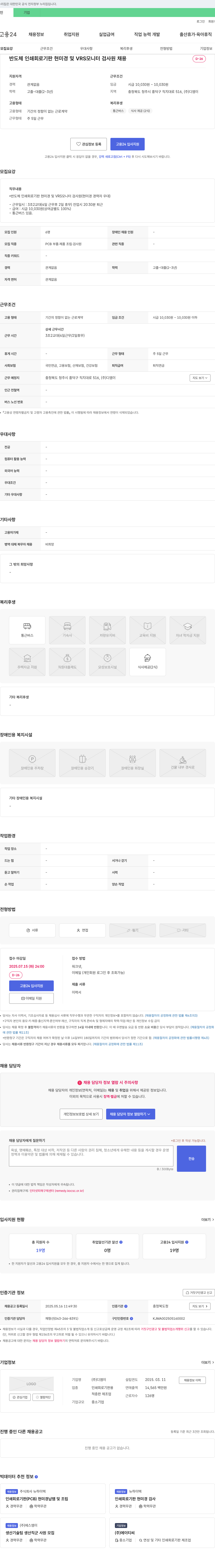Screen dimensions: 215x1568
Task: Expand the 지도 보기 dropdown for work location
Action: pos(200,378)
